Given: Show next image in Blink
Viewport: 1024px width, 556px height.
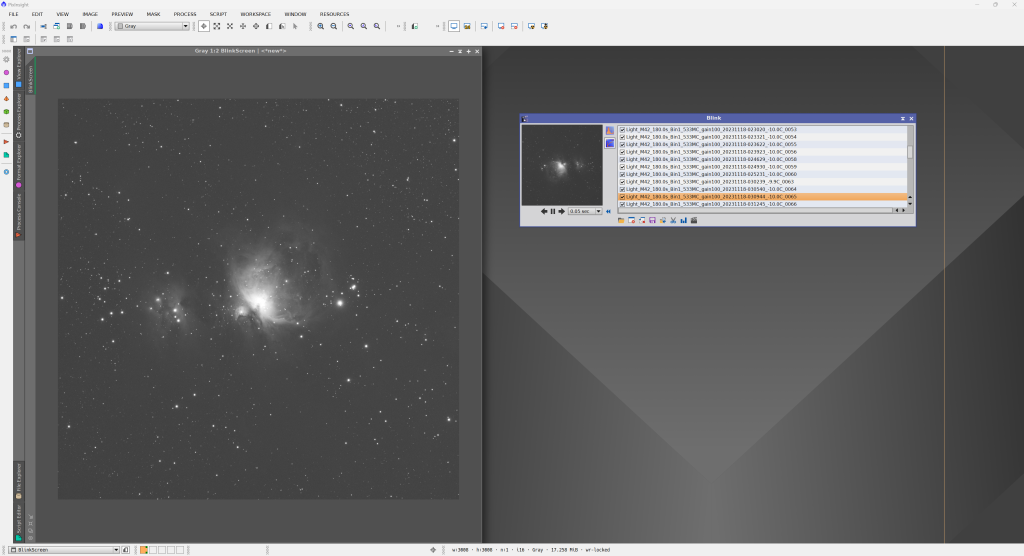Looking at the screenshot, I should (561, 211).
